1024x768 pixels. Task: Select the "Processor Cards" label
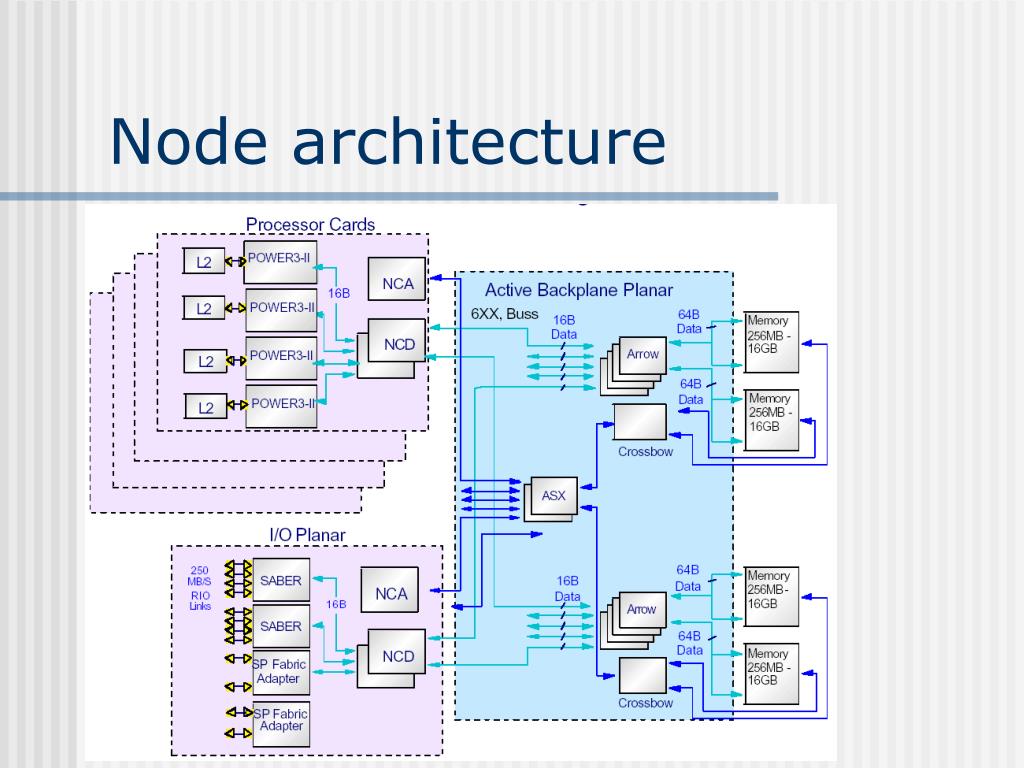(x=310, y=224)
